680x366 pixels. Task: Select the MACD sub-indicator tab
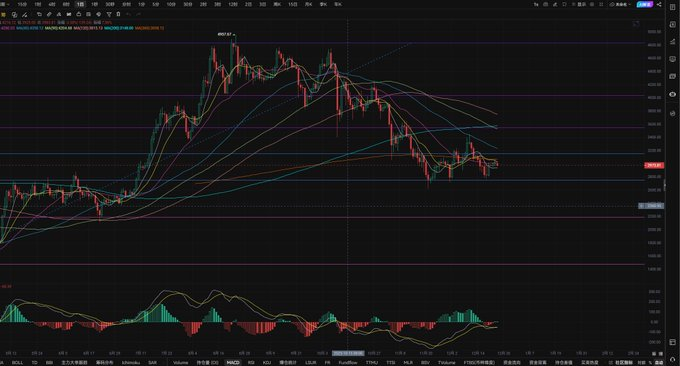pyautogui.click(x=233, y=363)
